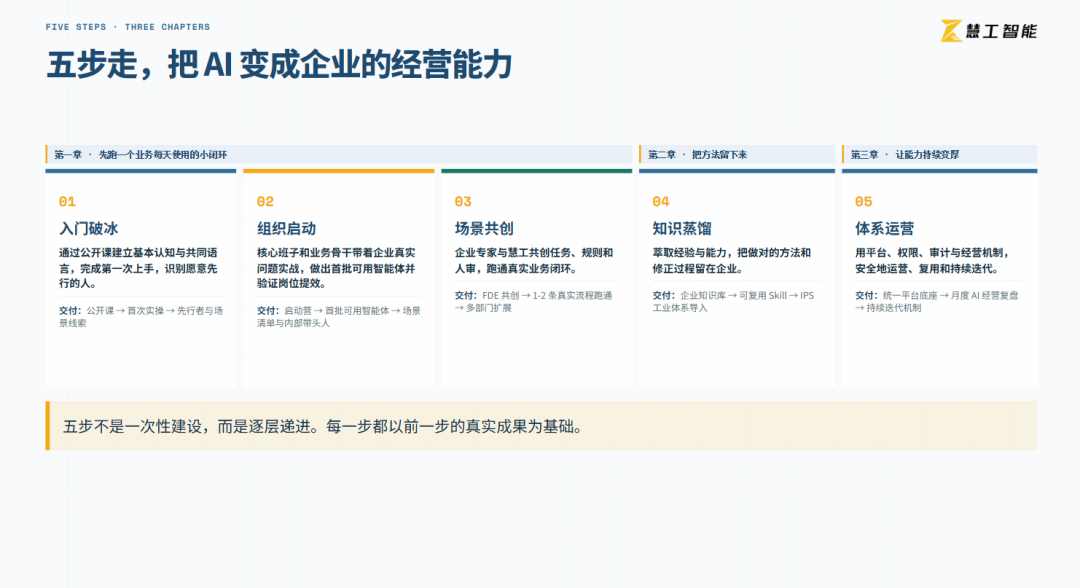The width and height of the screenshot is (1080, 588).
Task: Click the 慧工智能 logo icon
Action: click(951, 31)
